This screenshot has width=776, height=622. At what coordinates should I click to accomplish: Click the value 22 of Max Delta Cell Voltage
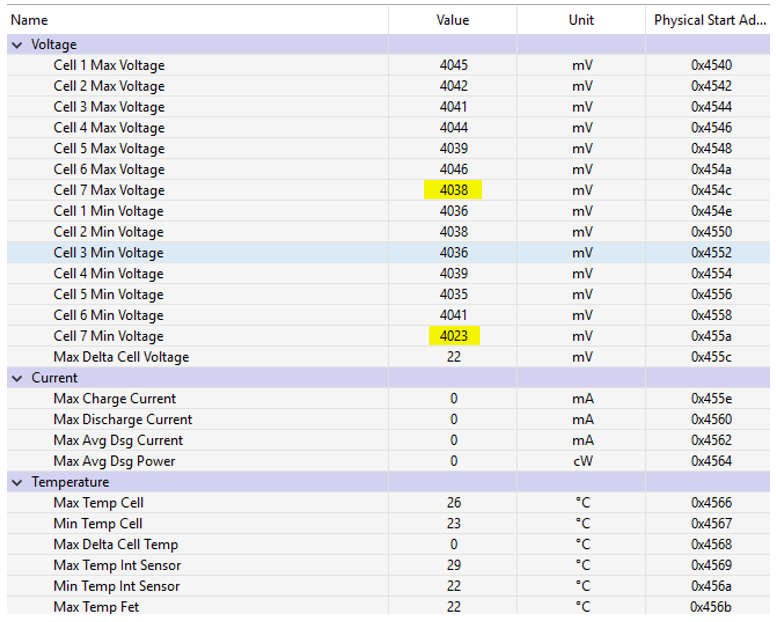[453, 357]
